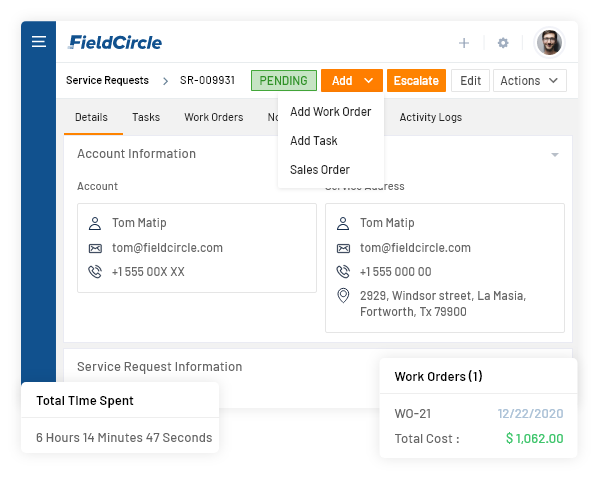Viewport: 599px width, 479px height.
Task: Open work order WO-21
Action: [413, 414]
